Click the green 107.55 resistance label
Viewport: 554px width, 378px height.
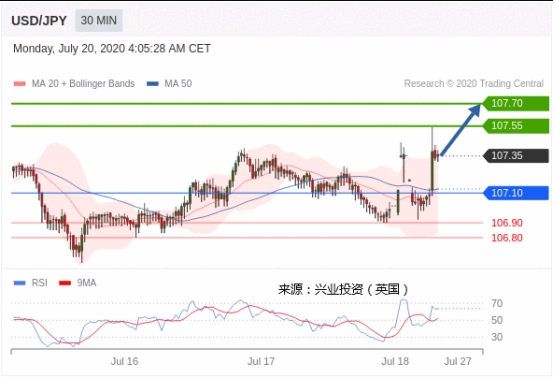[x=515, y=125]
